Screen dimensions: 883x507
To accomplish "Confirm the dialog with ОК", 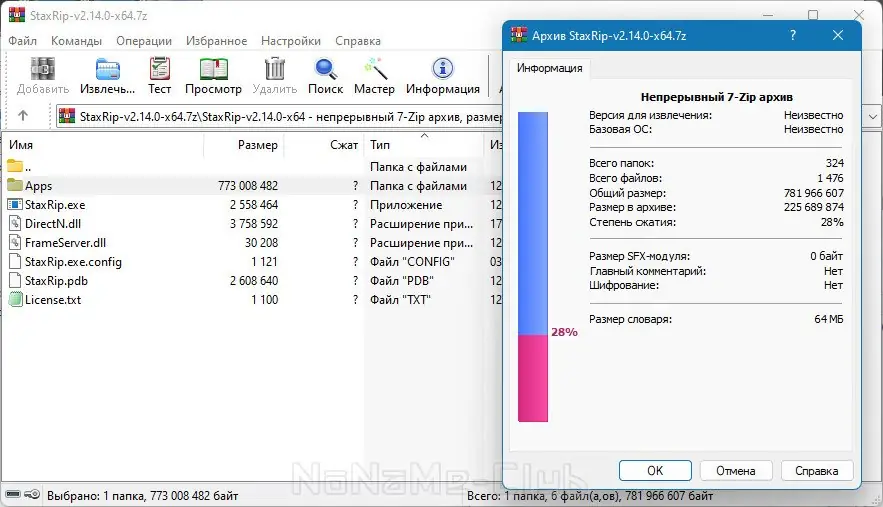I will tap(655, 470).
